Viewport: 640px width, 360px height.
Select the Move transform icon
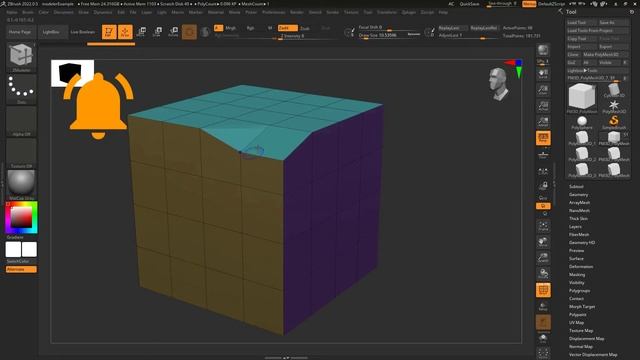(x=141, y=32)
